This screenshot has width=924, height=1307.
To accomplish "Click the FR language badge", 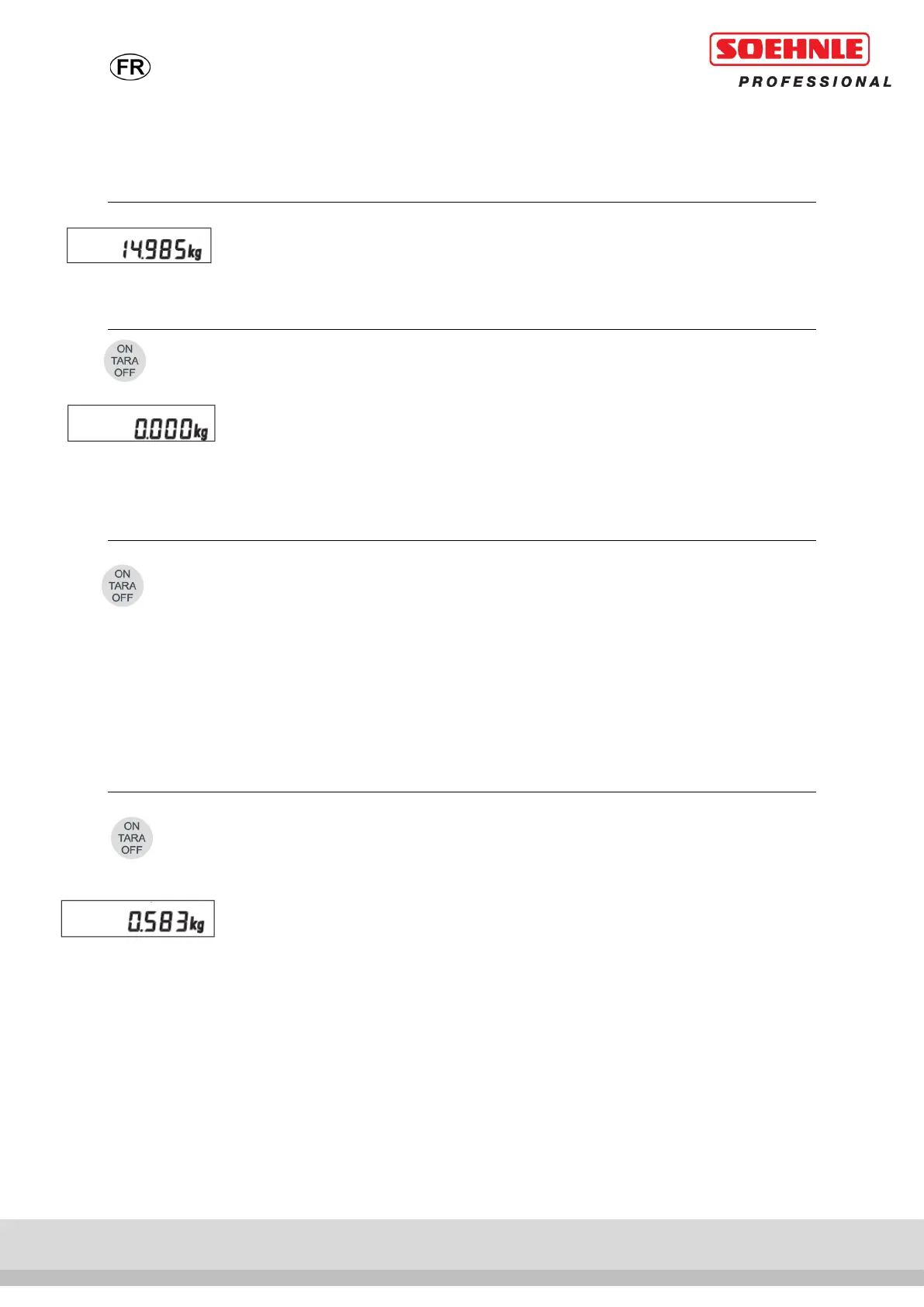I will [130, 68].
